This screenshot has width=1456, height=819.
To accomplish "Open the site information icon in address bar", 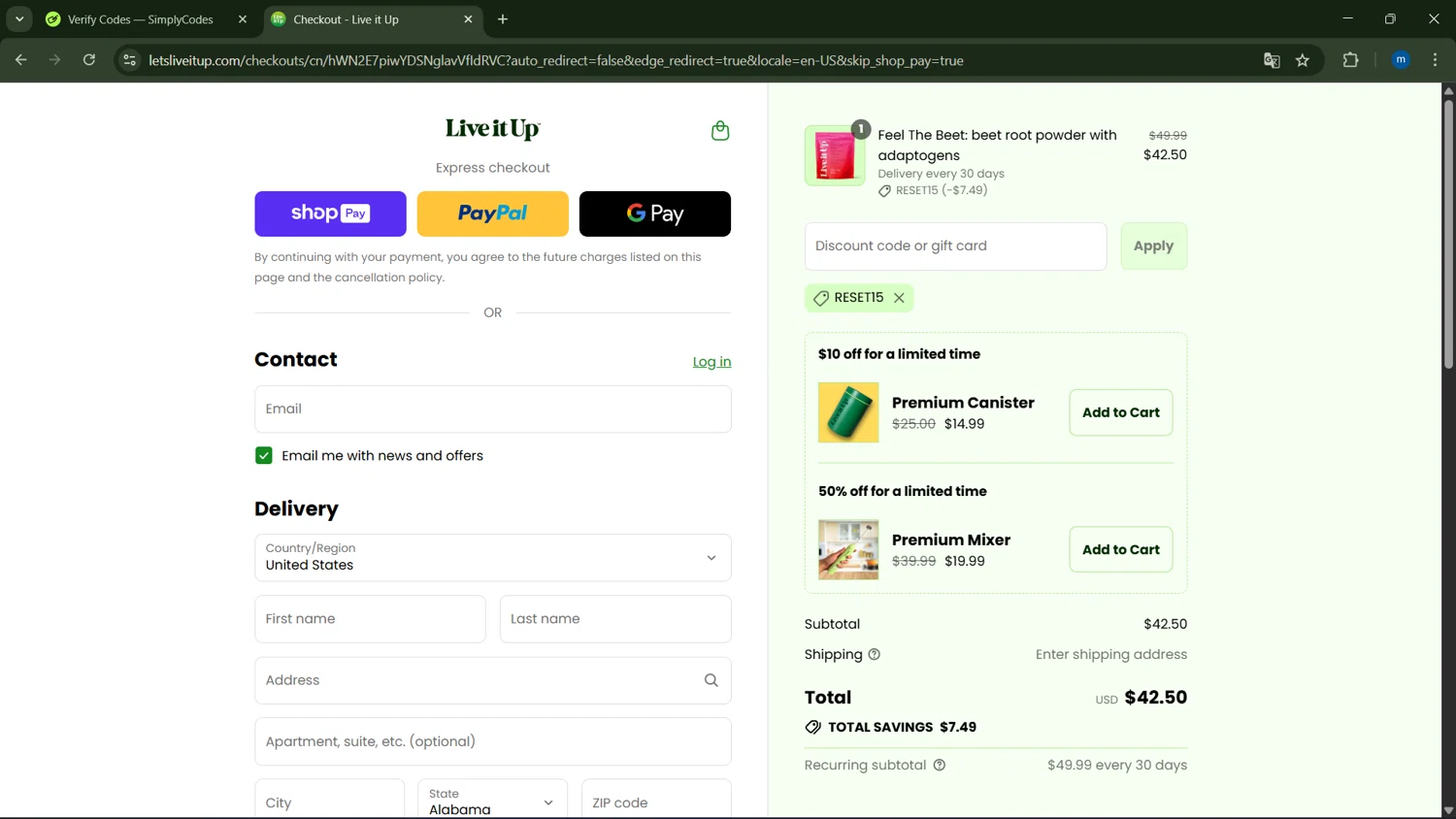I will pos(129,60).
